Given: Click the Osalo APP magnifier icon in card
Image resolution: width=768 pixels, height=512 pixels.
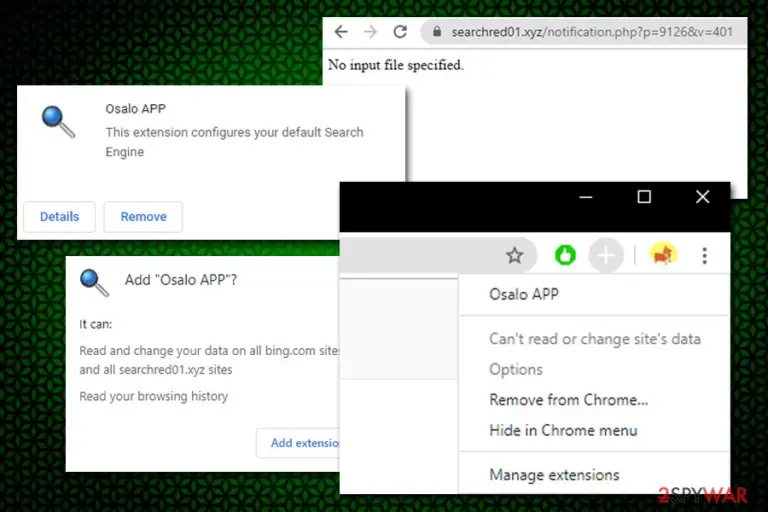Looking at the screenshot, I should pyautogui.click(x=58, y=122).
